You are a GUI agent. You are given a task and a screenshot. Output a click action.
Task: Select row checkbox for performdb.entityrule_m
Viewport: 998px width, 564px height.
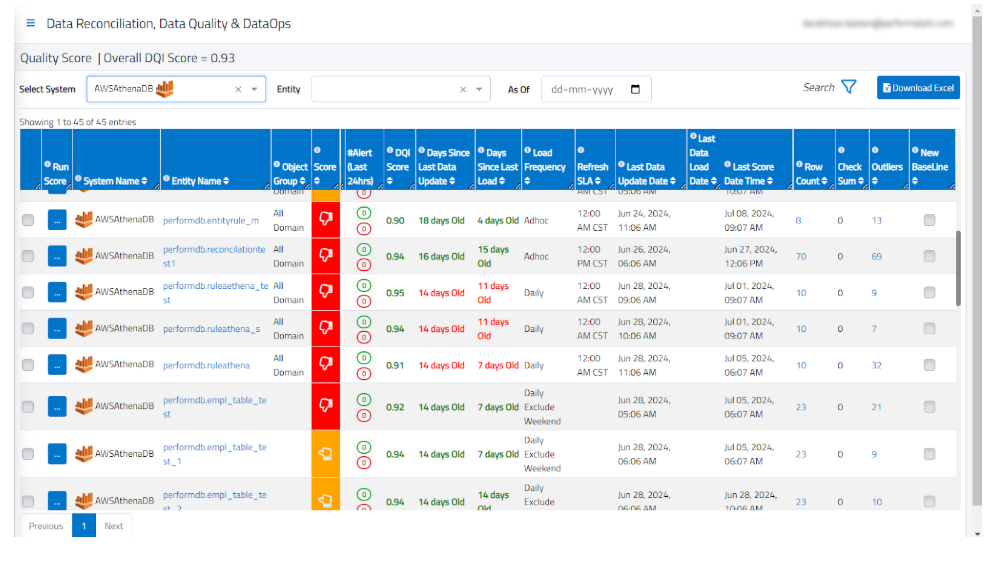pyautogui.click(x=28, y=220)
